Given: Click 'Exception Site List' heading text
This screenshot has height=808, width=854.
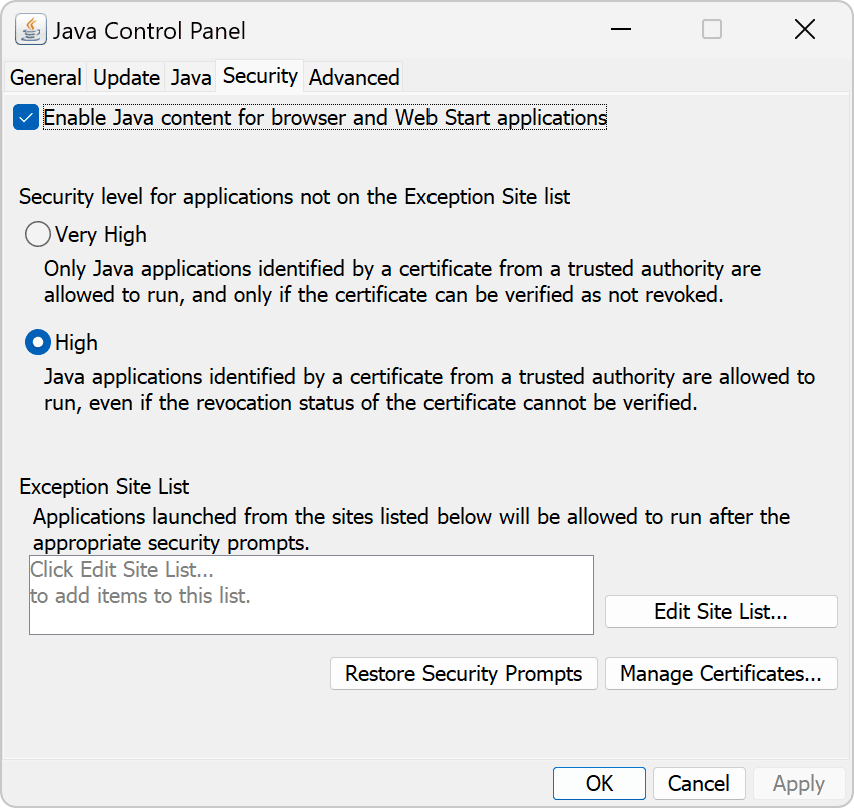Looking at the screenshot, I should click(104, 486).
